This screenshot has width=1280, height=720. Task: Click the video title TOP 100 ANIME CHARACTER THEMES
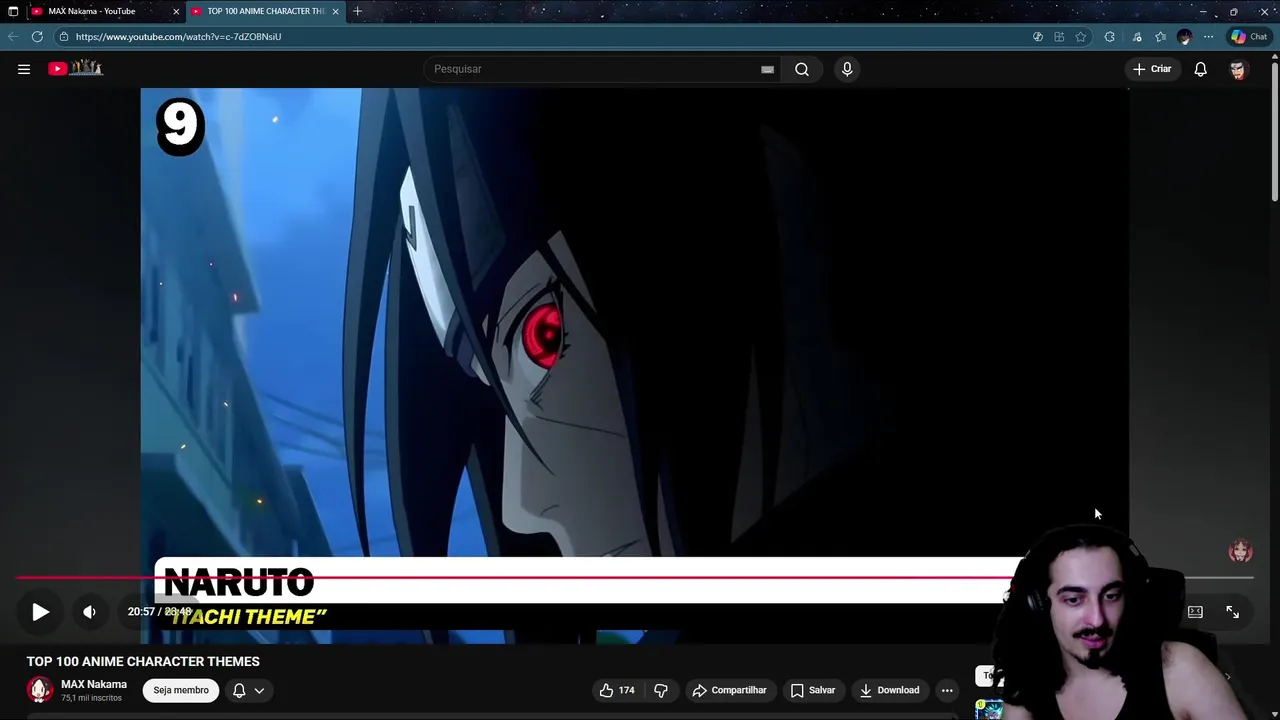[143, 661]
